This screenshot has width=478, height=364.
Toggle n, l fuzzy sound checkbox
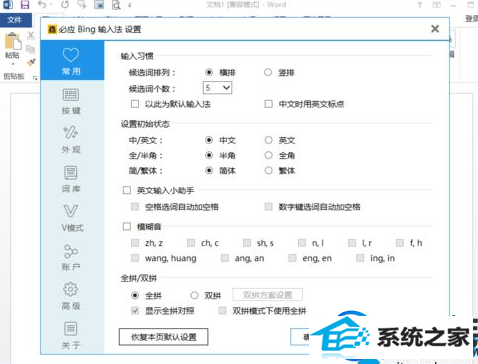pos(302,243)
